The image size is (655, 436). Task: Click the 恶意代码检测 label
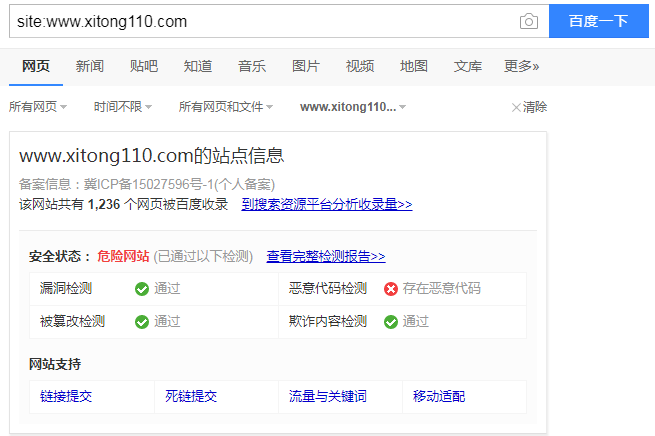pos(328,288)
